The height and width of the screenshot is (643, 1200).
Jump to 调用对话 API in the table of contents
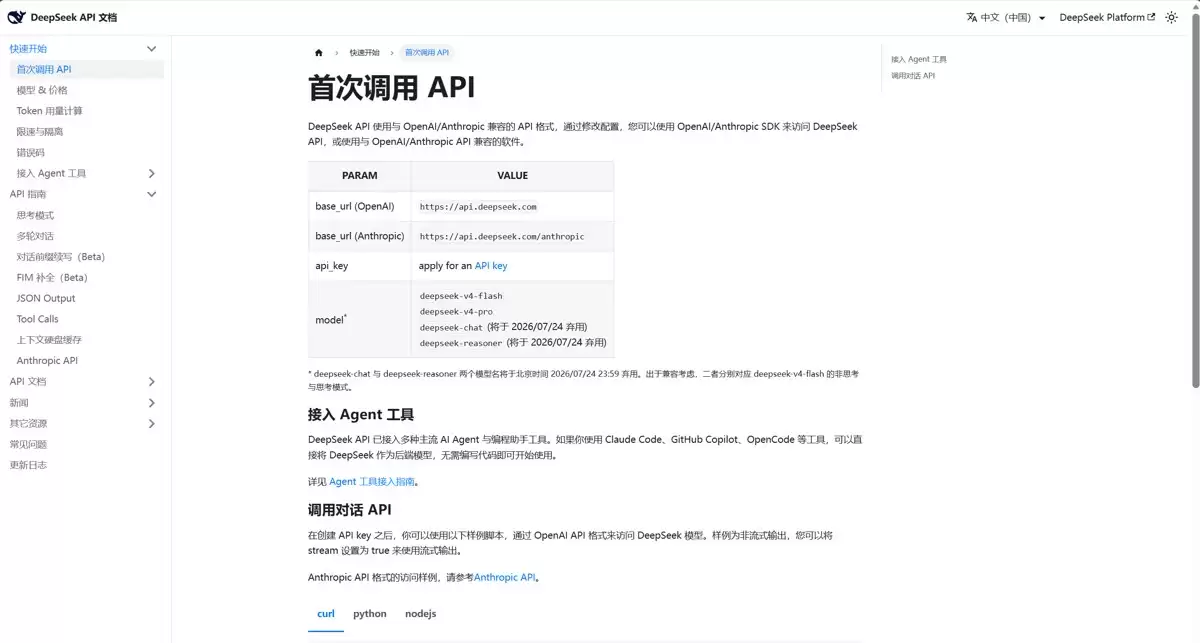913,75
